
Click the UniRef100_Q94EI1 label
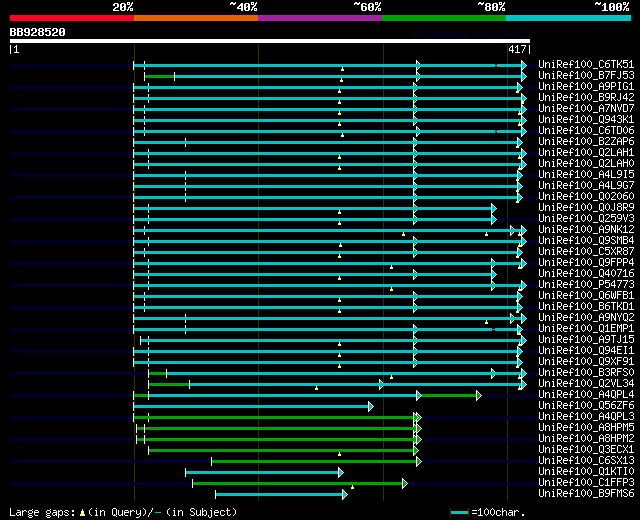click(586, 351)
